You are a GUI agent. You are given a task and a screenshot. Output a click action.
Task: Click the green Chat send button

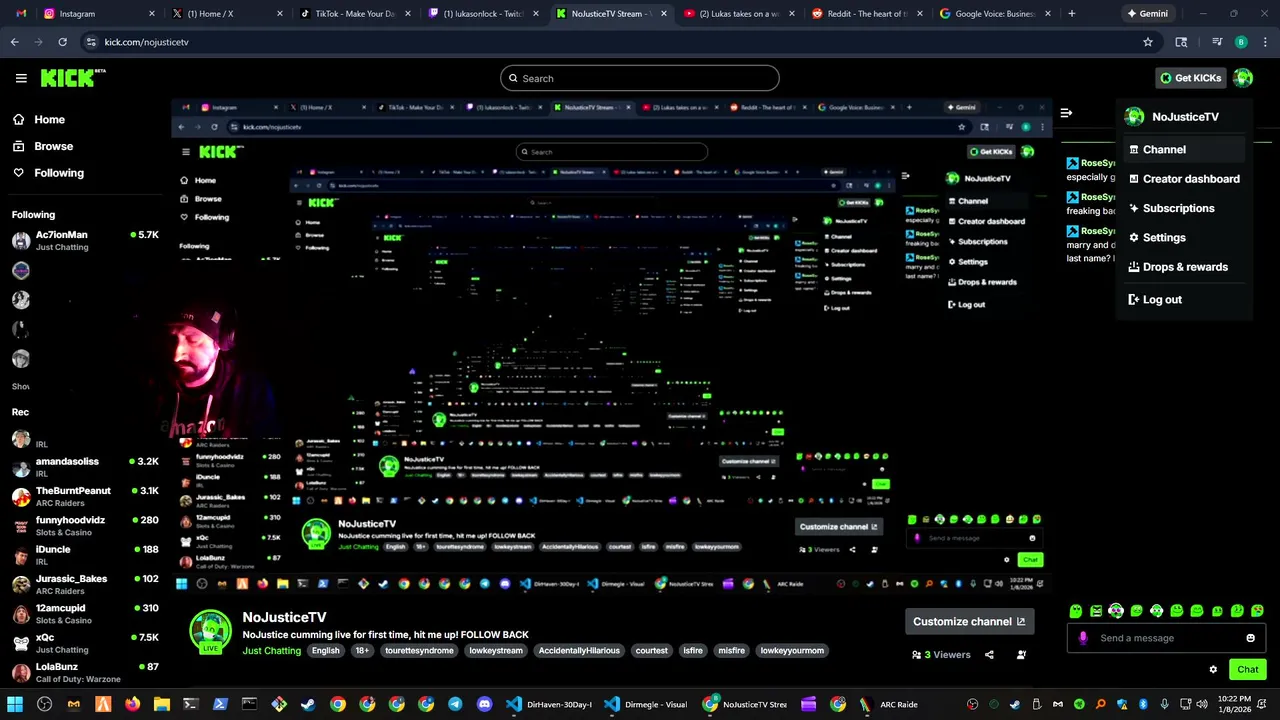(x=1248, y=669)
